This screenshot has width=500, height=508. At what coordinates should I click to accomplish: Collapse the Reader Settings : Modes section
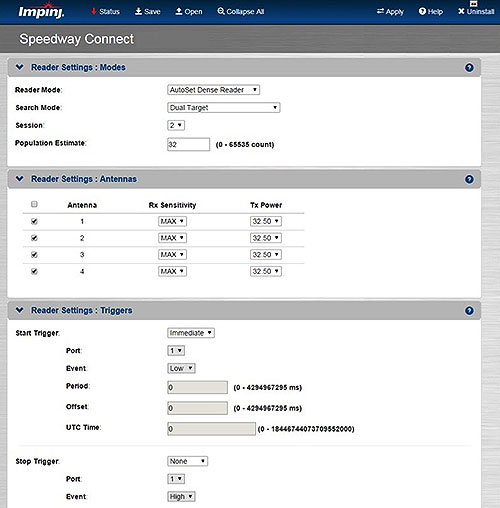(x=20, y=67)
